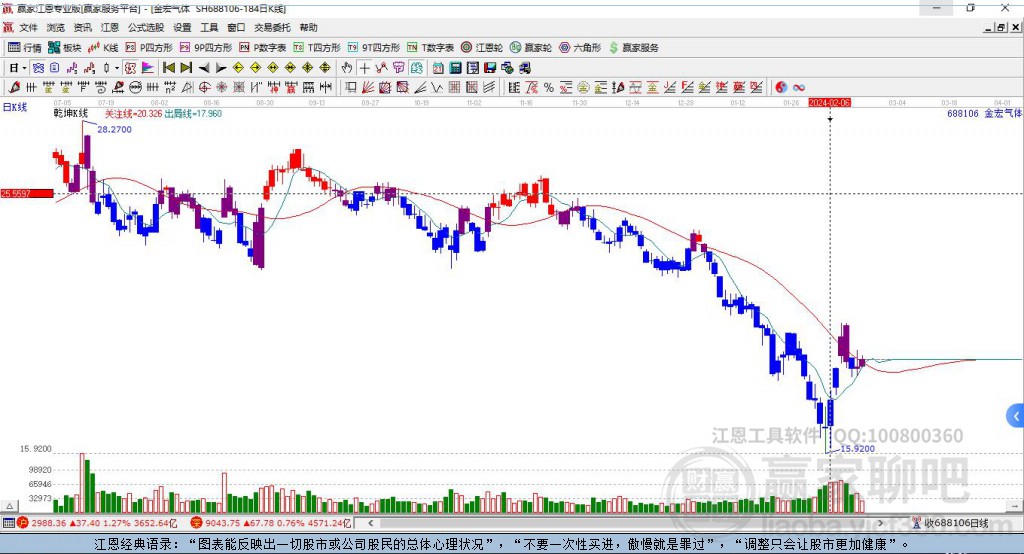Open the 资讯 menu
The height and width of the screenshot is (554, 1024).
point(82,27)
